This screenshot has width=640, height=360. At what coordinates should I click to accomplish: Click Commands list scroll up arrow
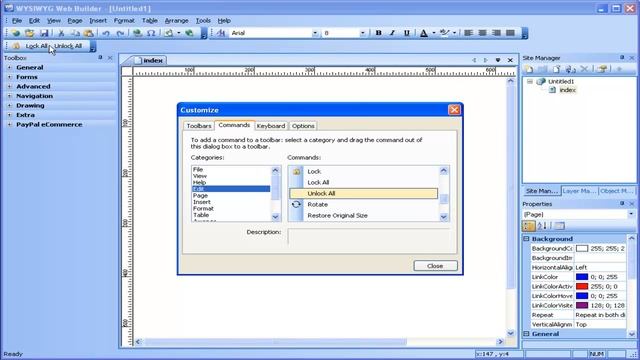(444, 171)
